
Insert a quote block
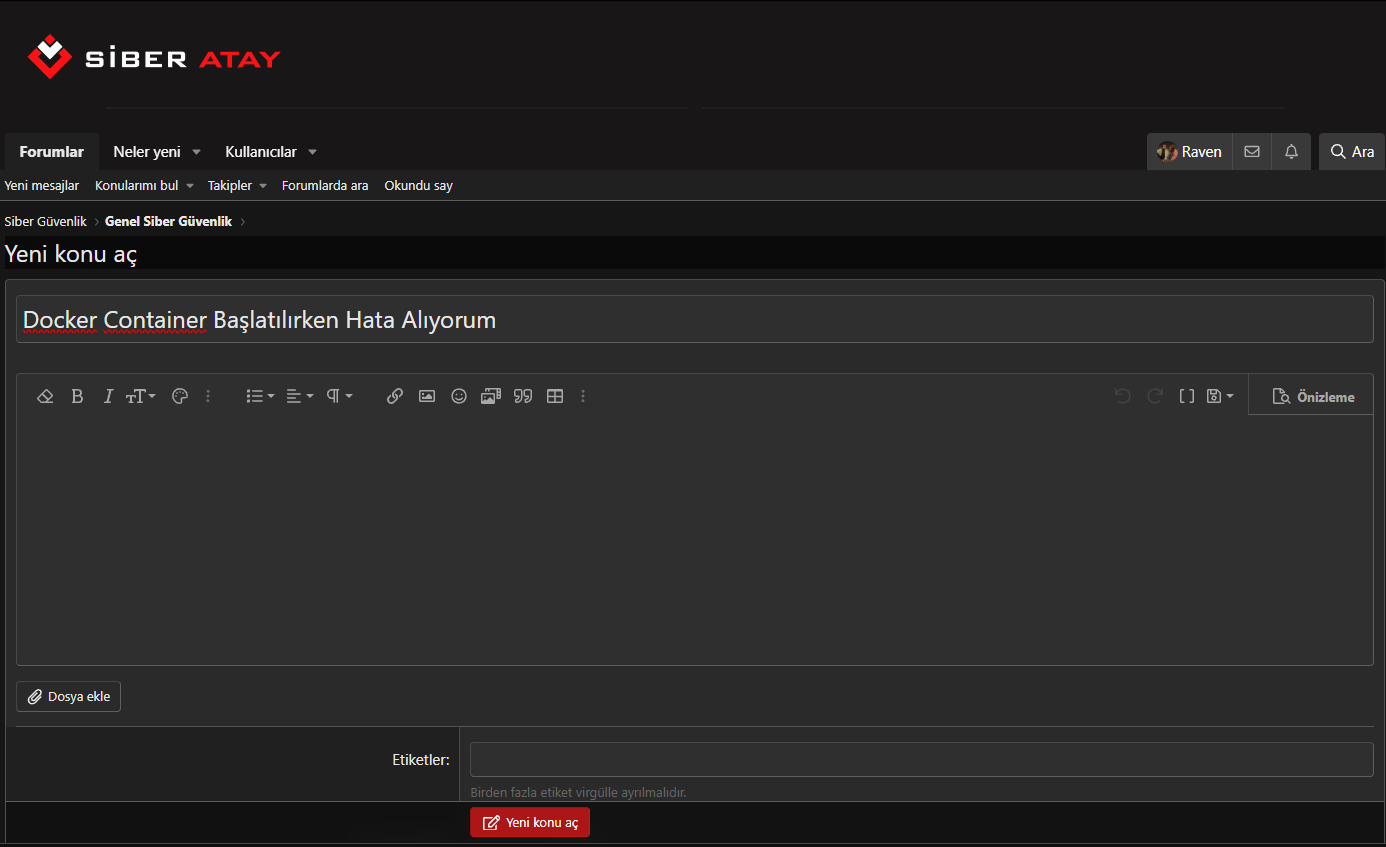523,396
